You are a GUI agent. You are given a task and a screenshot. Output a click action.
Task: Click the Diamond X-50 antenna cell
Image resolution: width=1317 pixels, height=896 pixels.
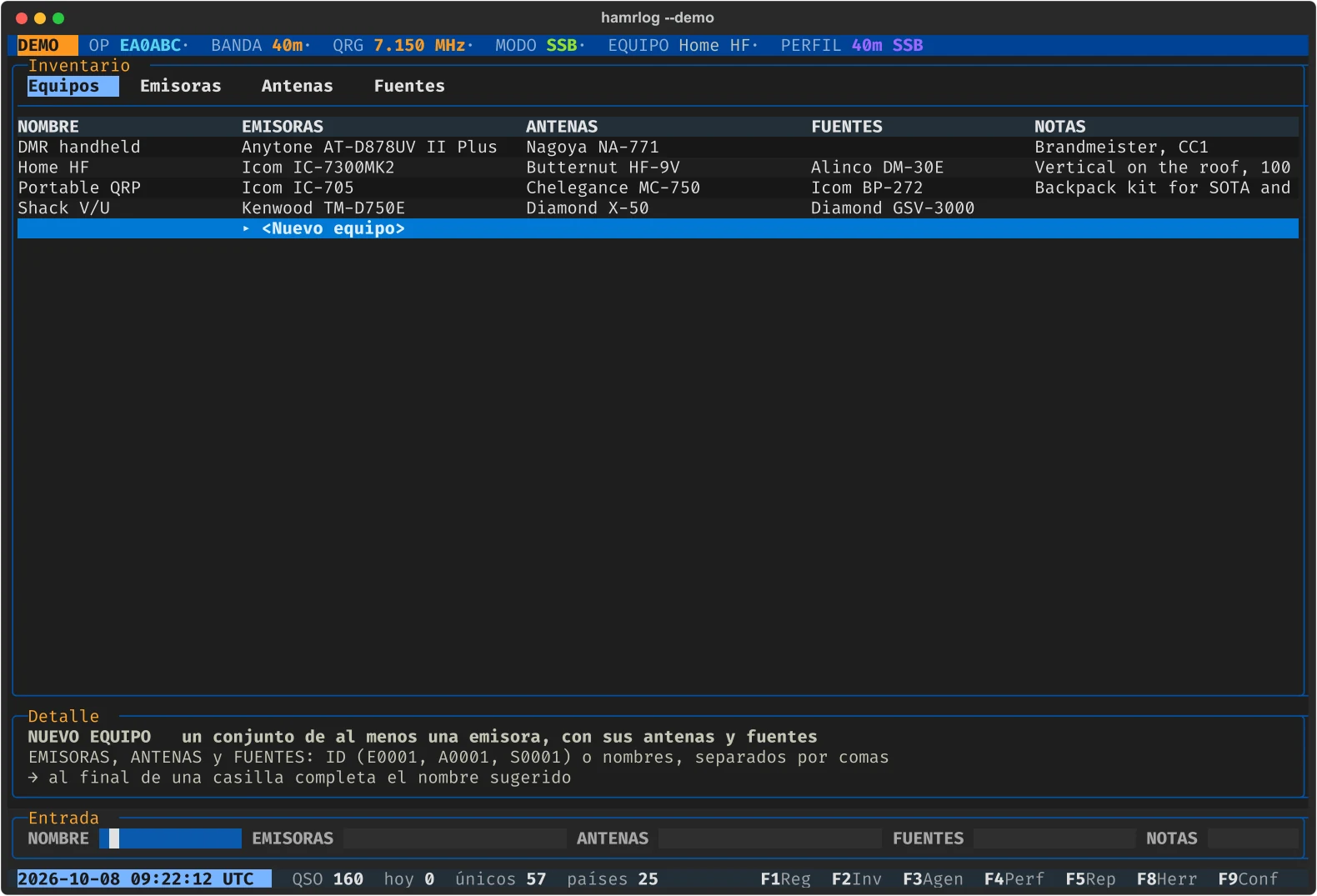[588, 208]
